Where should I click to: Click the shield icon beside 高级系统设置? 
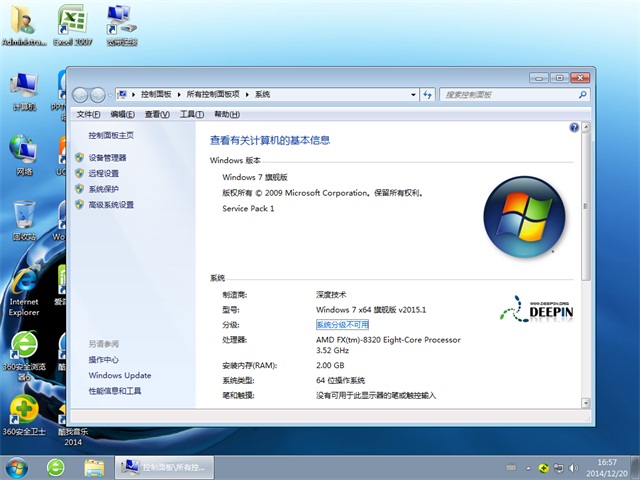80,204
